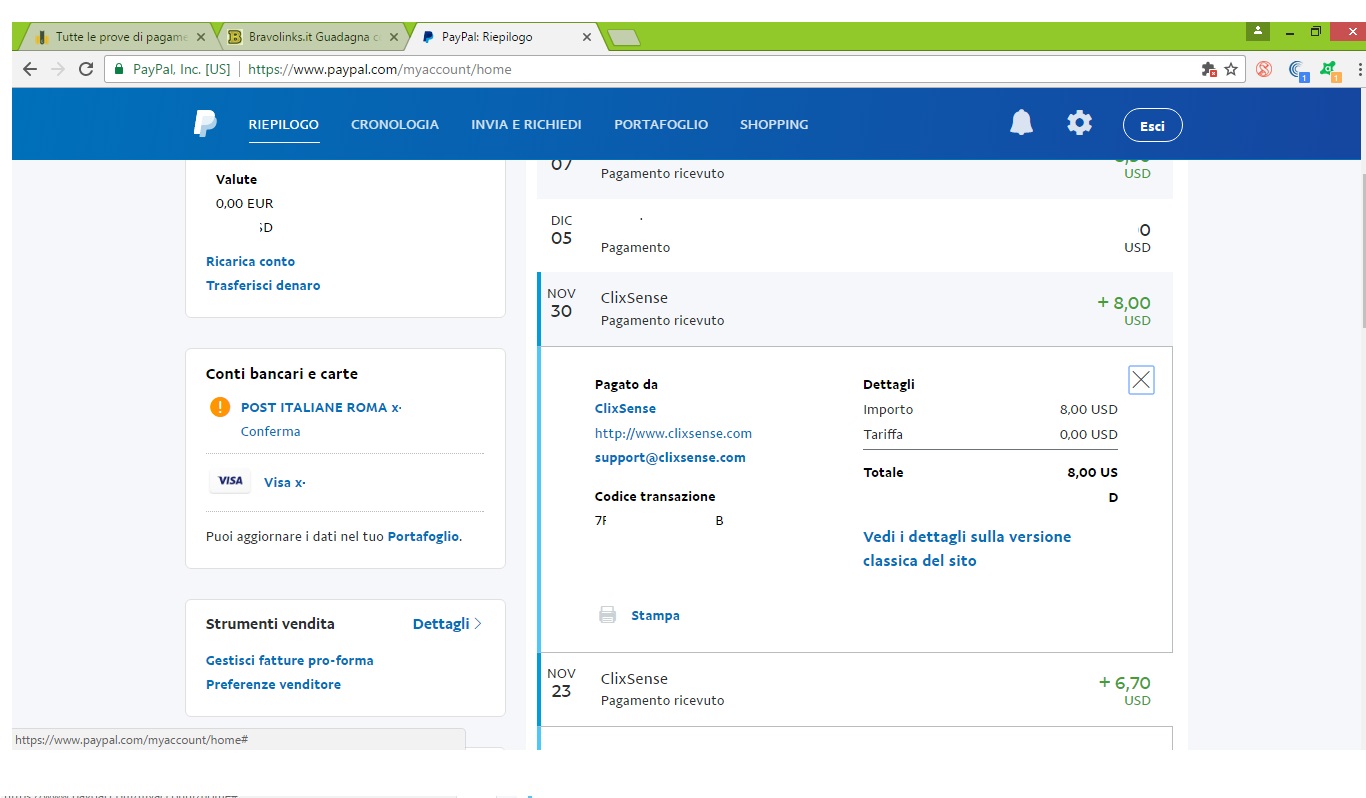
Task: Open the POST ITALIANE ROMA bank account
Action: [321, 407]
